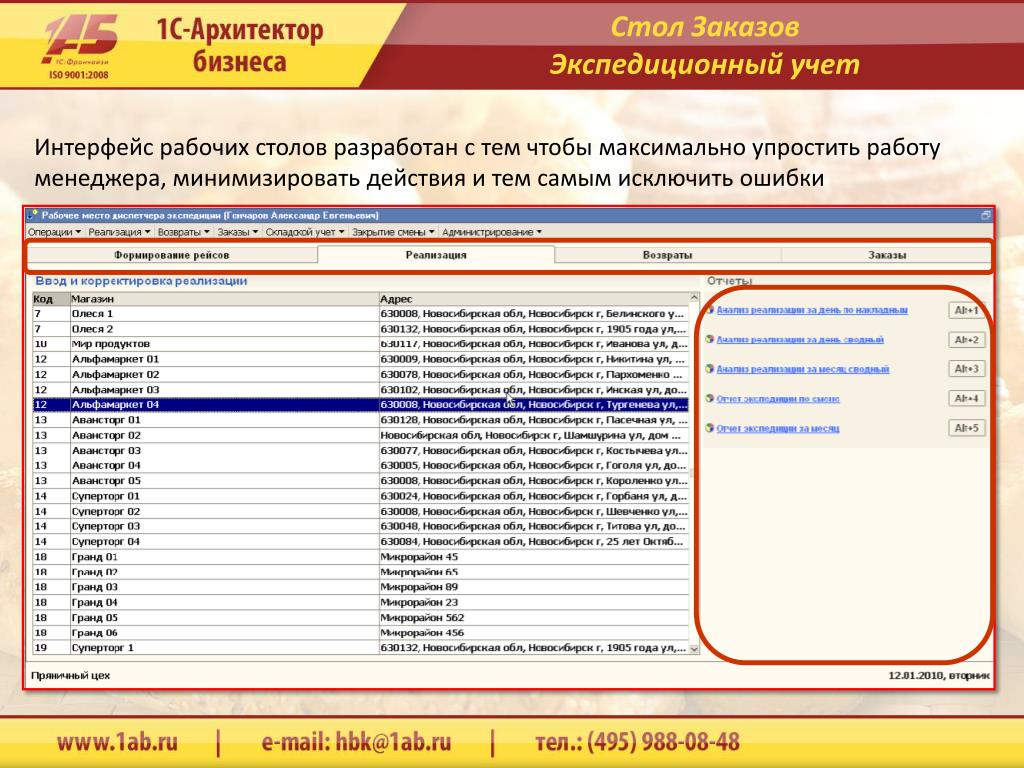Open 'Отчет экспедиции за месяц' link
Screen dimensions: 1024x768
778,428
